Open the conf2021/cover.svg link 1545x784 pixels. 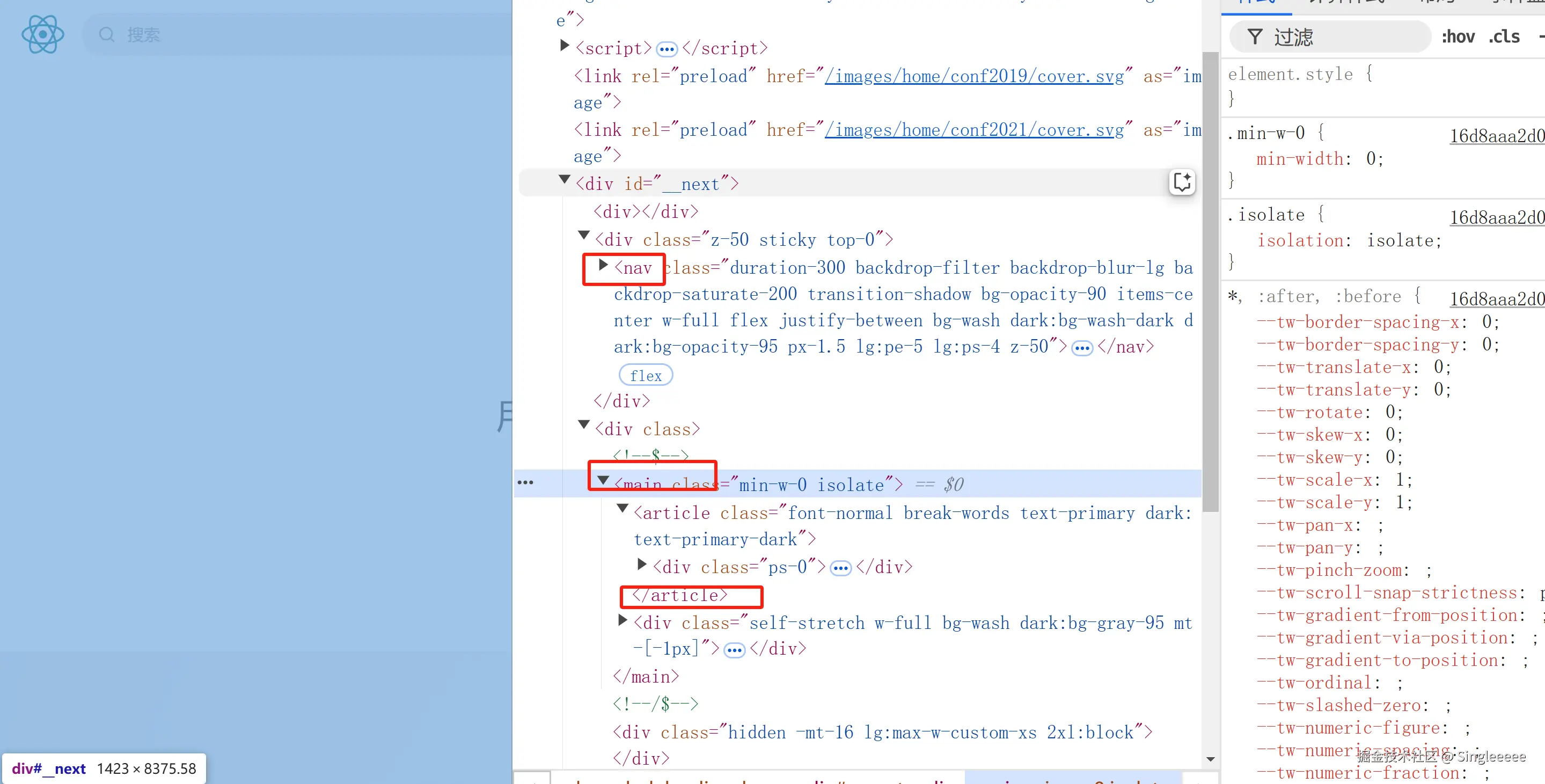(x=974, y=130)
